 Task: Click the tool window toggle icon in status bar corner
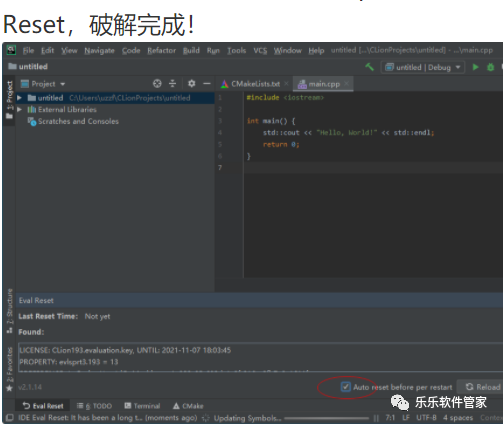point(10,417)
